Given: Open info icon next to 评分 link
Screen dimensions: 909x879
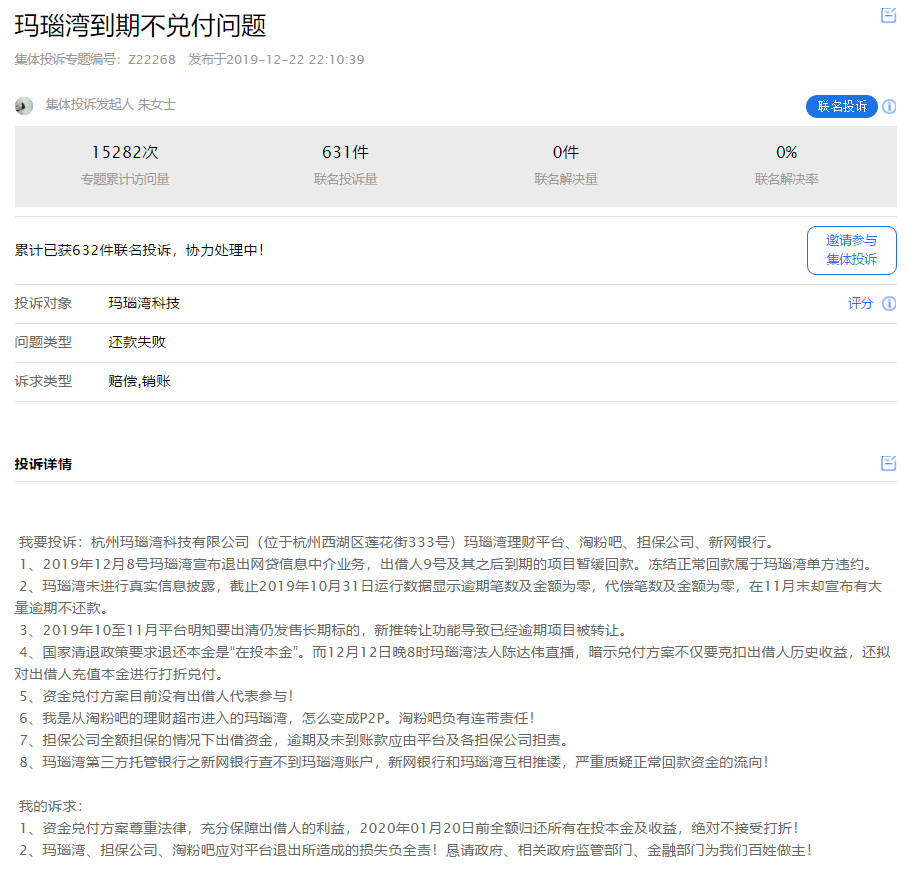Looking at the screenshot, I should click(x=889, y=303).
